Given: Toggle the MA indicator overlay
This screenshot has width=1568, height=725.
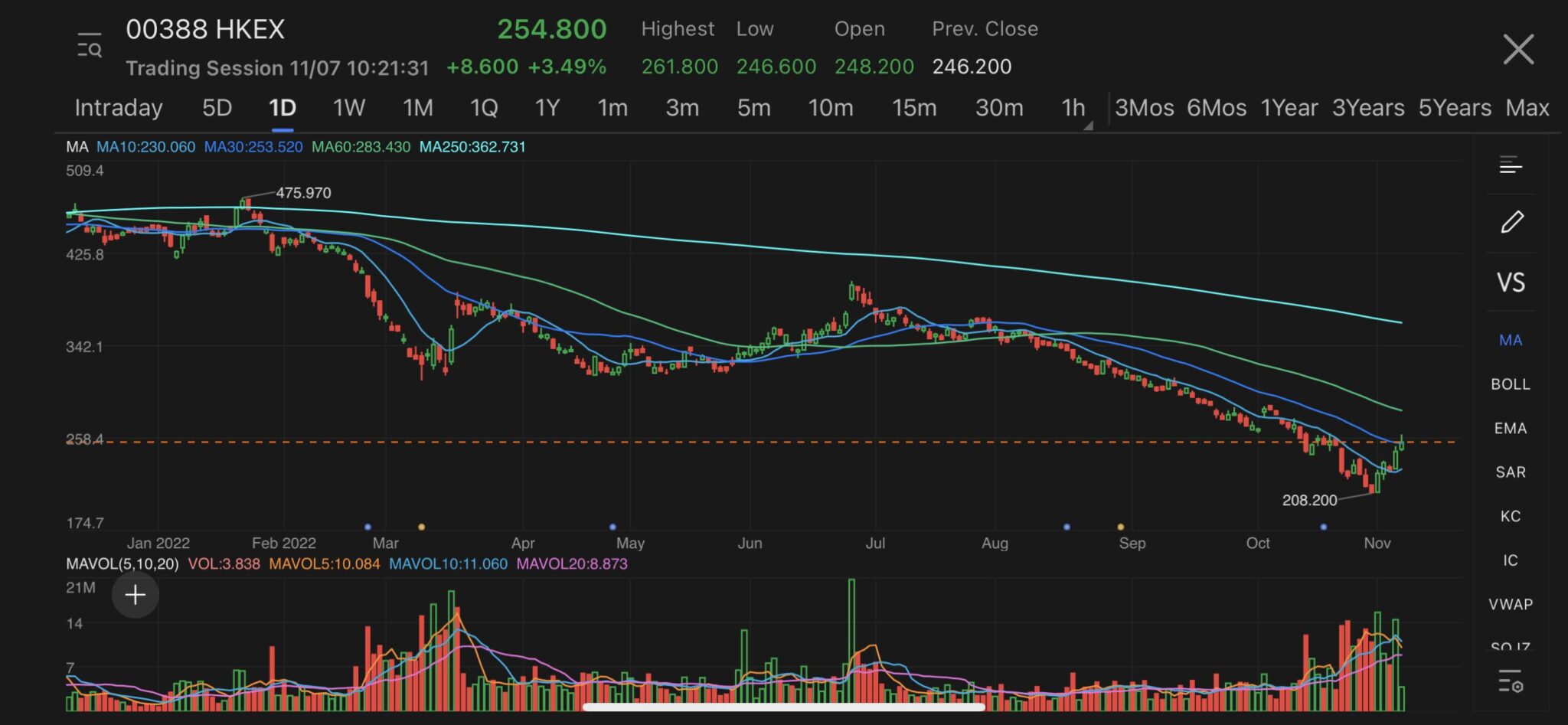Looking at the screenshot, I should click(1511, 341).
